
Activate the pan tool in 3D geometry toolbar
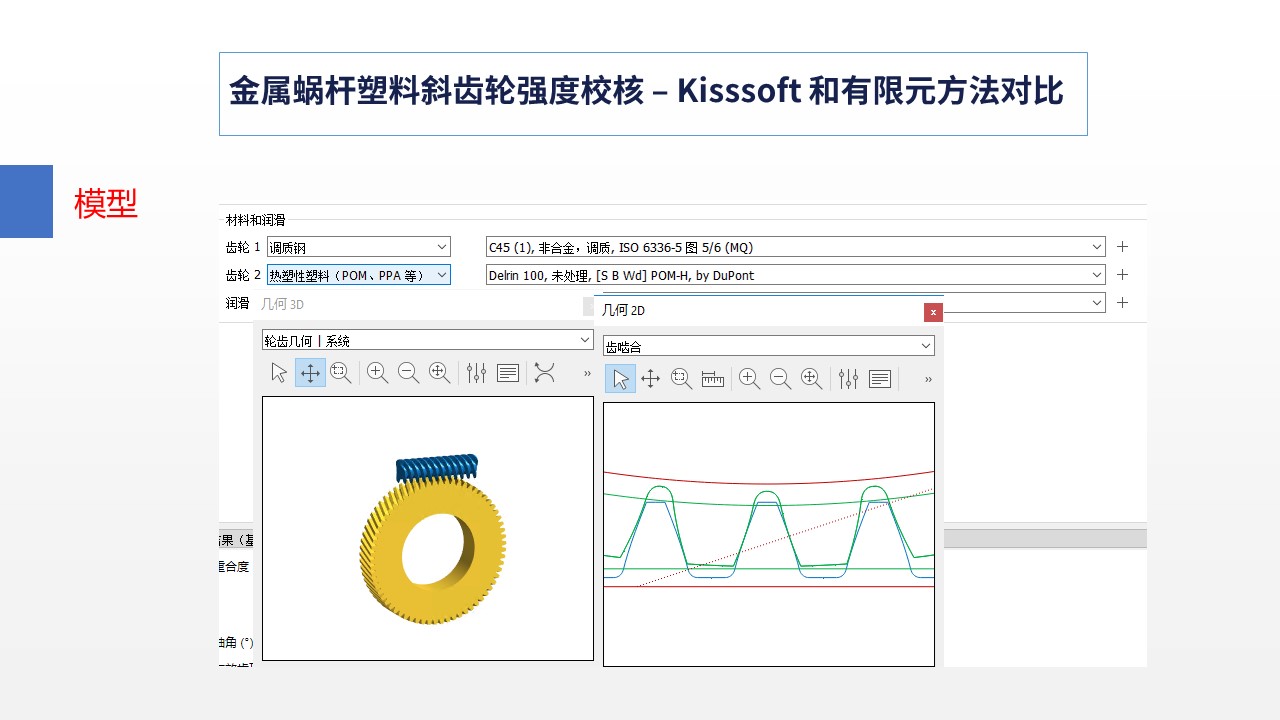[x=310, y=373]
